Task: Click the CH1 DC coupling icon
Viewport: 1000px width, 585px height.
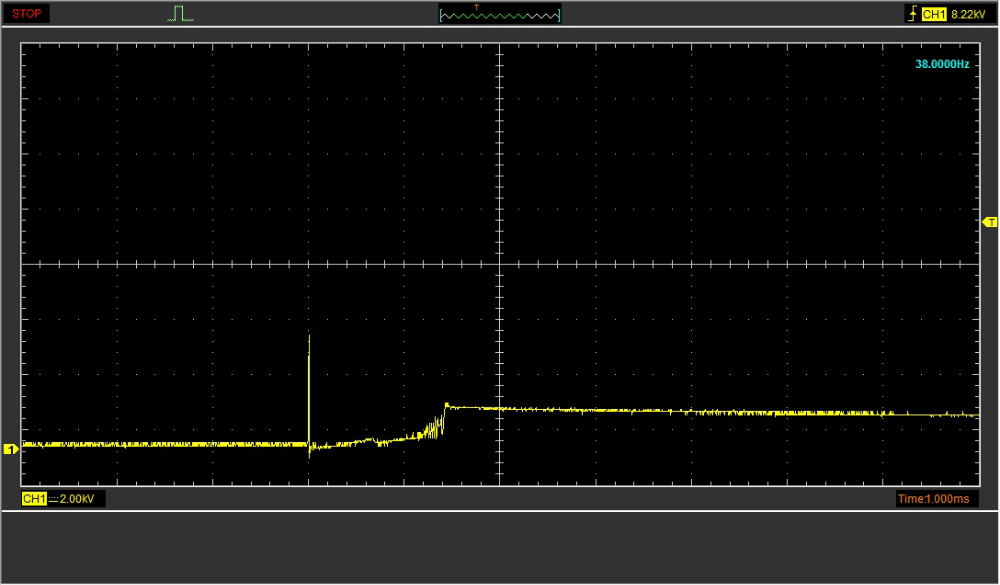Action: coord(53,499)
